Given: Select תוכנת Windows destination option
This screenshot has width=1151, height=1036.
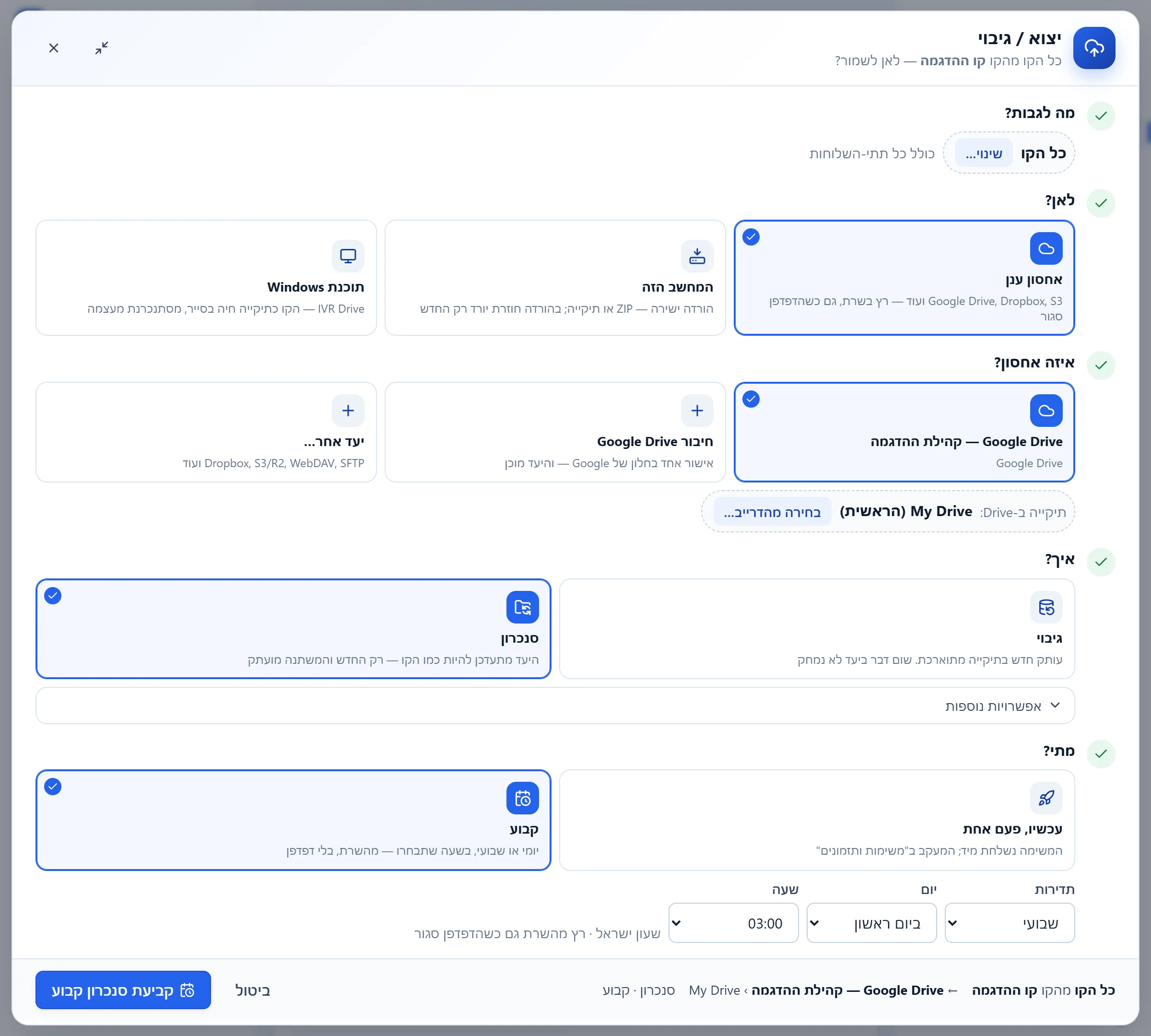Looking at the screenshot, I should tap(206, 278).
